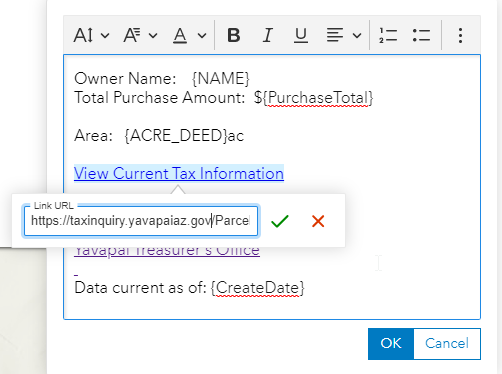Click the Data current as of text
The image size is (502, 374).
point(140,288)
